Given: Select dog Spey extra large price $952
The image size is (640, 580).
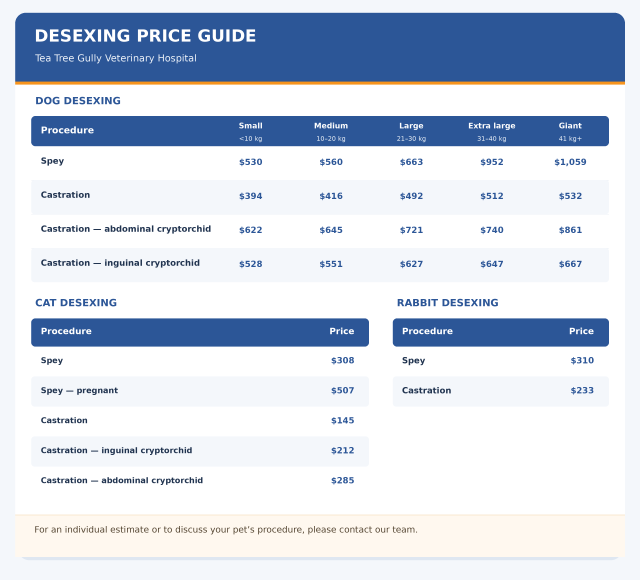Looking at the screenshot, I should click(491, 162).
